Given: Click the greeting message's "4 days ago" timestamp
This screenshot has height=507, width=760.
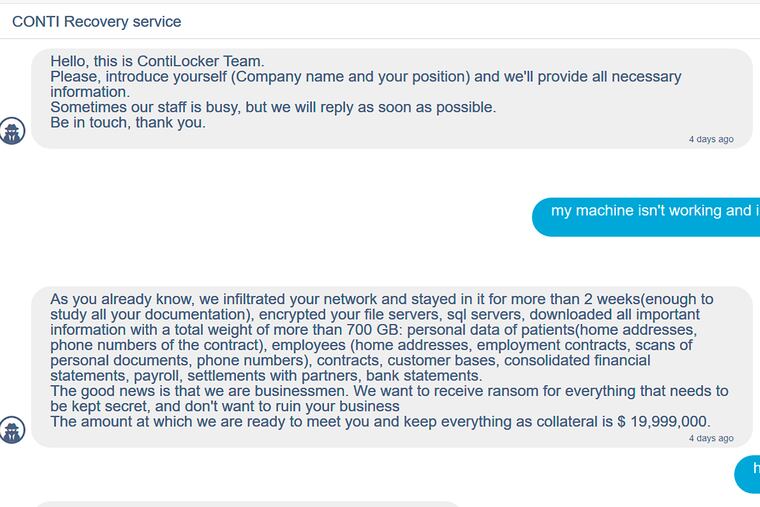Looking at the screenshot, I should 710,139.
